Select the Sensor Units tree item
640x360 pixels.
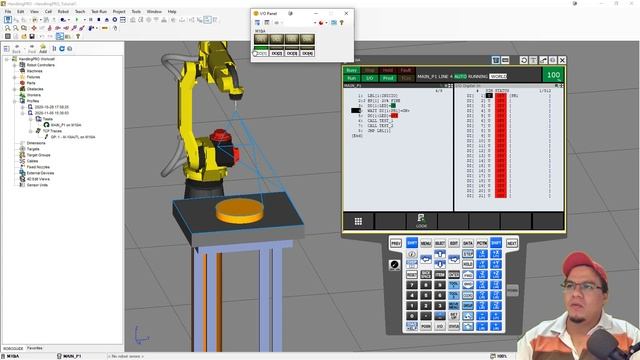coord(37,185)
